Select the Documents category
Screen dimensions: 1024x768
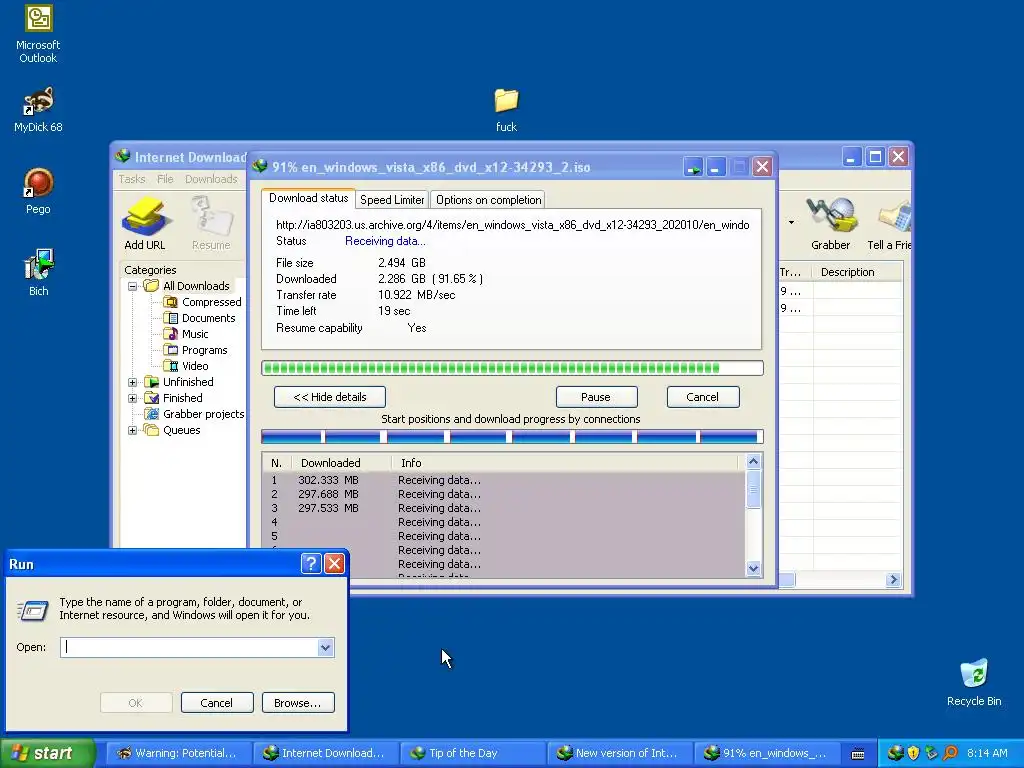point(208,318)
